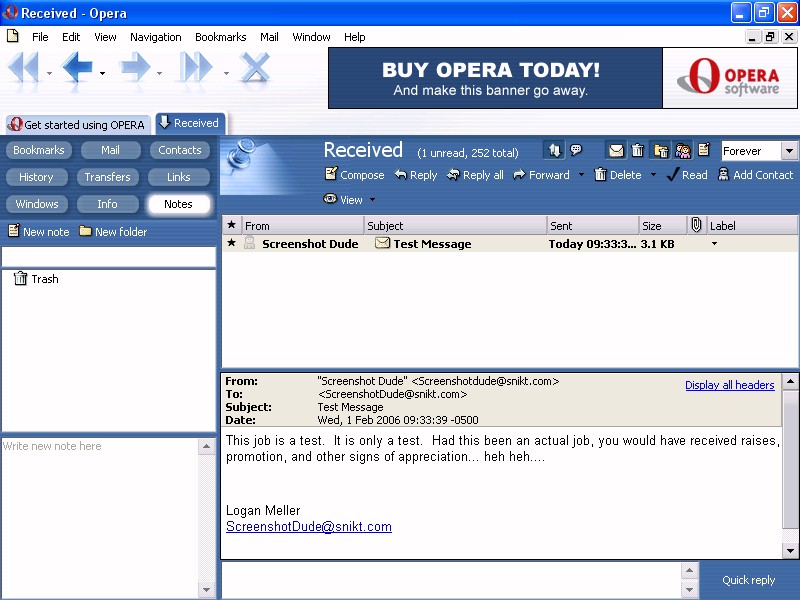Open the Mail panel button
The height and width of the screenshot is (600, 800).
(x=110, y=150)
